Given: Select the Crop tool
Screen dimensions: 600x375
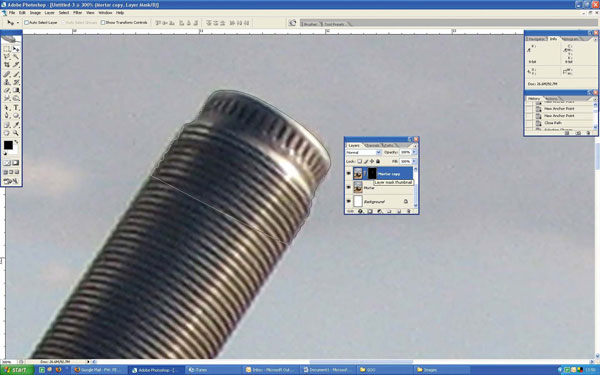Looking at the screenshot, I should click(x=7, y=65).
